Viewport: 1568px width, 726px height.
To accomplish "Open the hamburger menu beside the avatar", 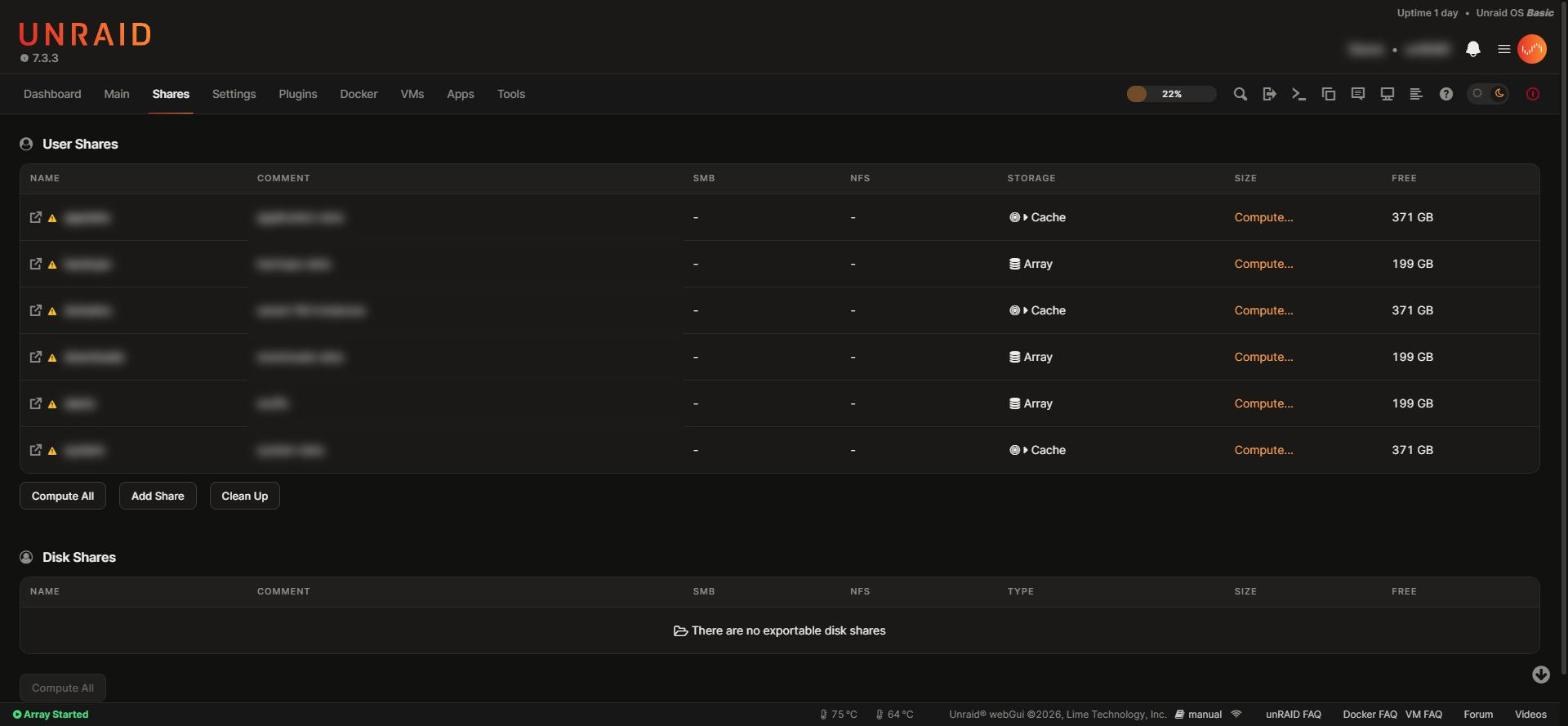I will coord(1503,49).
